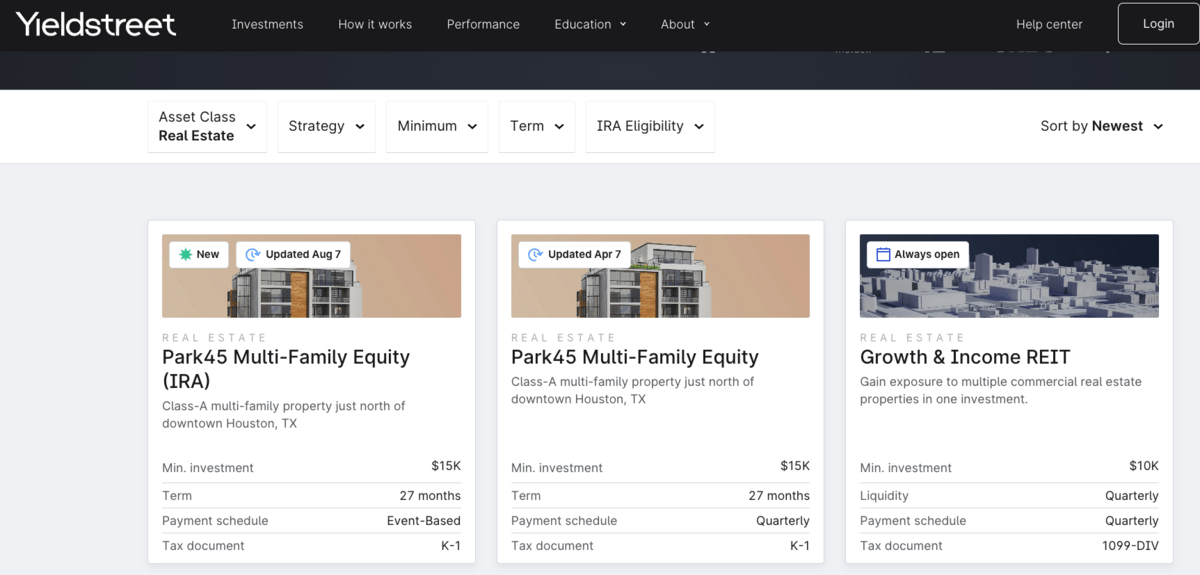Click the Growth & Income REIT city image
Viewport: 1200px width, 575px height.
[1009, 276]
